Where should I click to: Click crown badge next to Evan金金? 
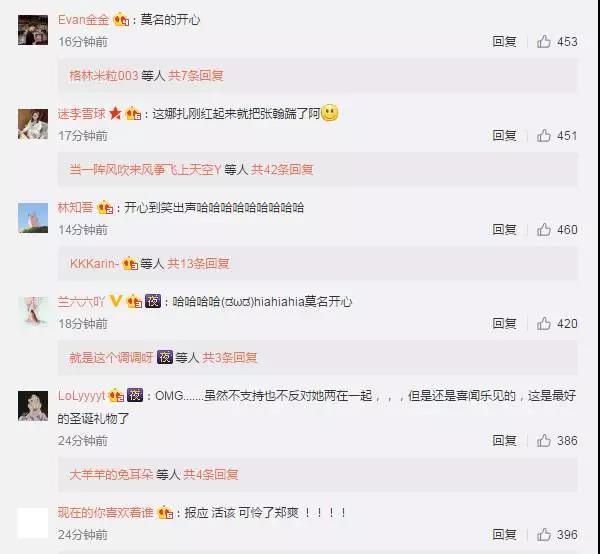121,20
